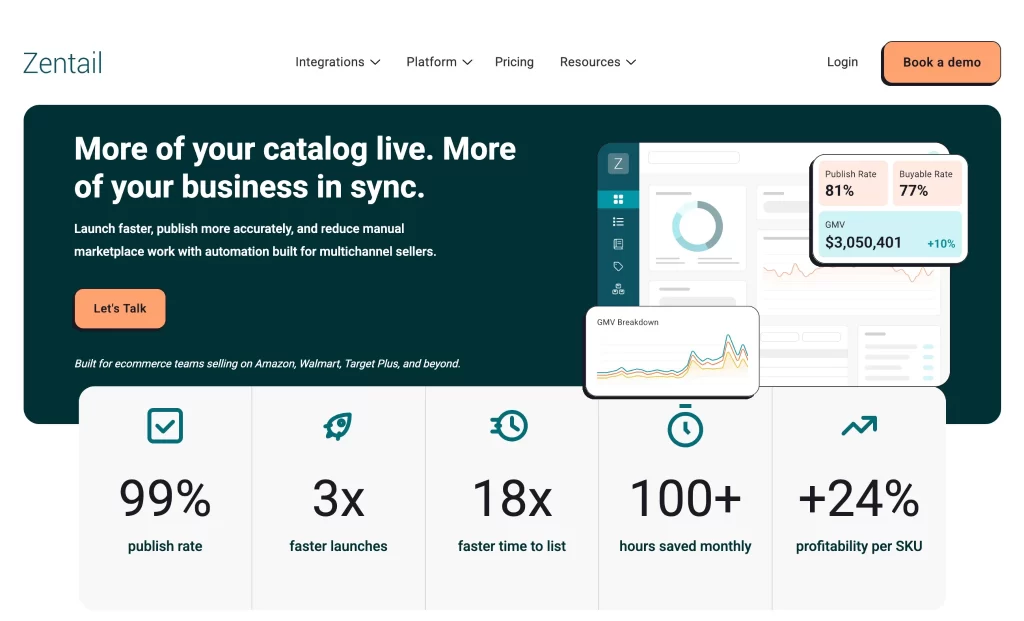The height and width of the screenshot is (621, 1024).
Task: Click the 'publish rate' label
Action: (165, 546)
